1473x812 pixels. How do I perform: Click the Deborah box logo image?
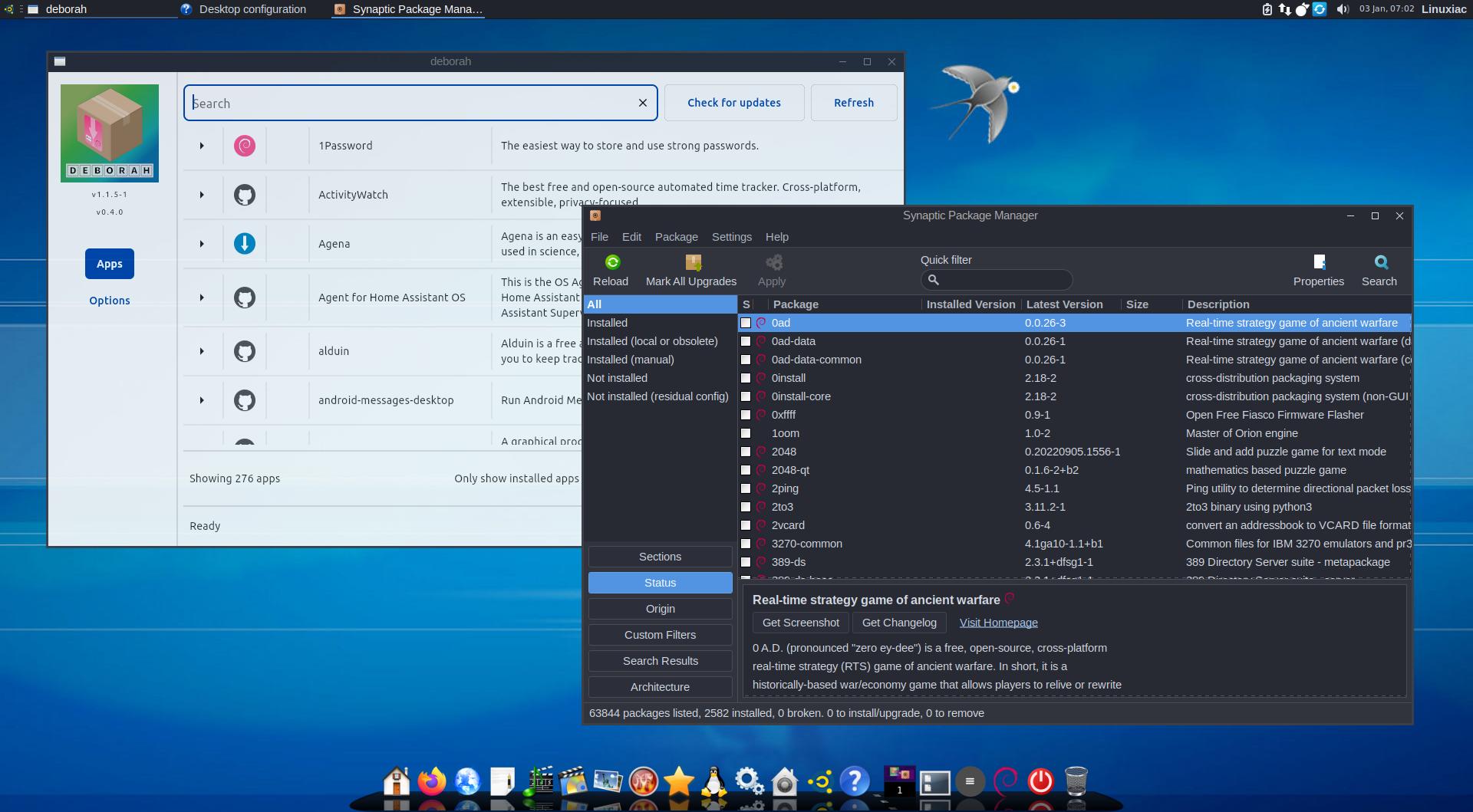point(110,133)
